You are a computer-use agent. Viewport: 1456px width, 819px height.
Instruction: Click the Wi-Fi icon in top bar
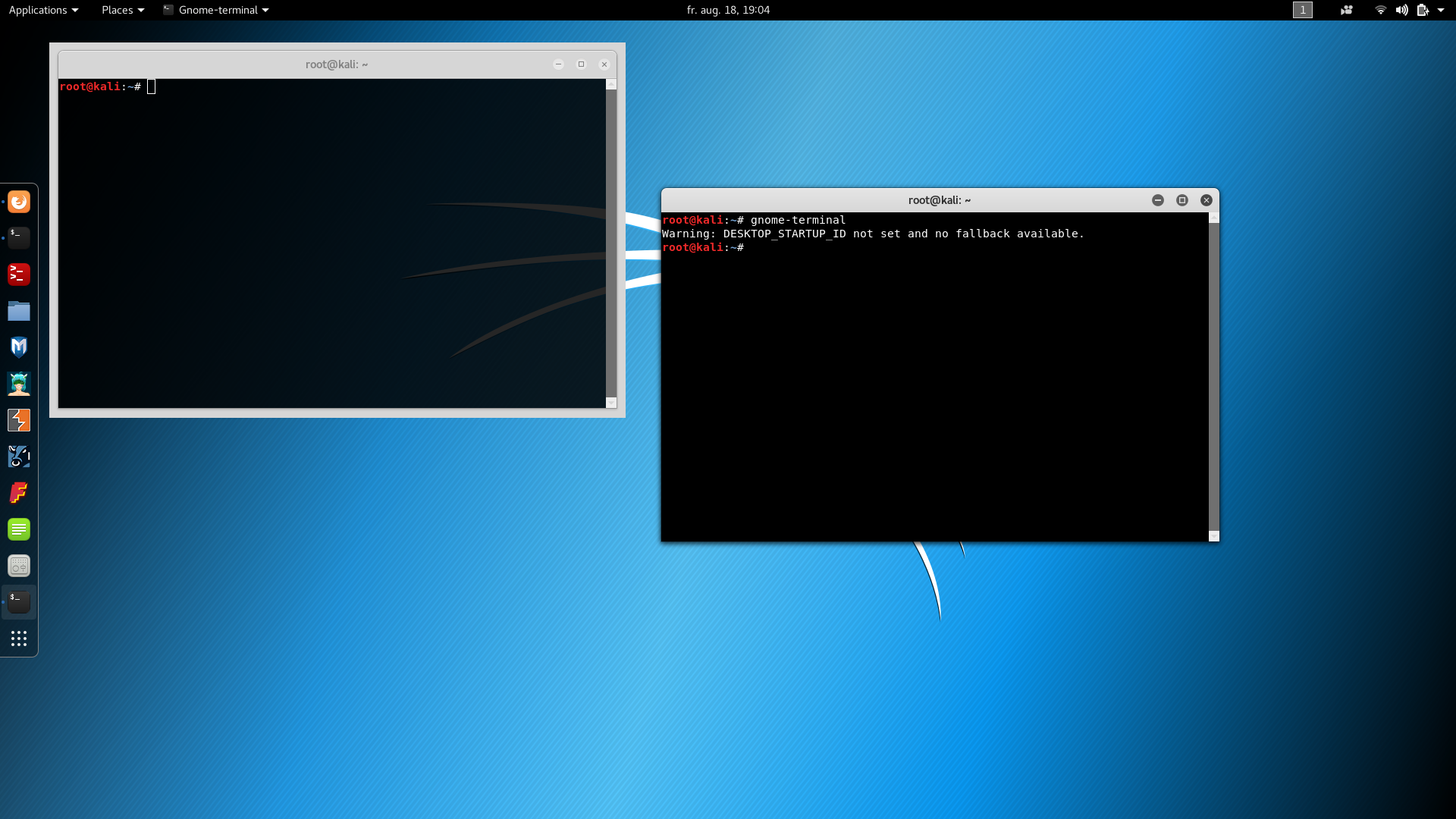[x=1380, y=10]
